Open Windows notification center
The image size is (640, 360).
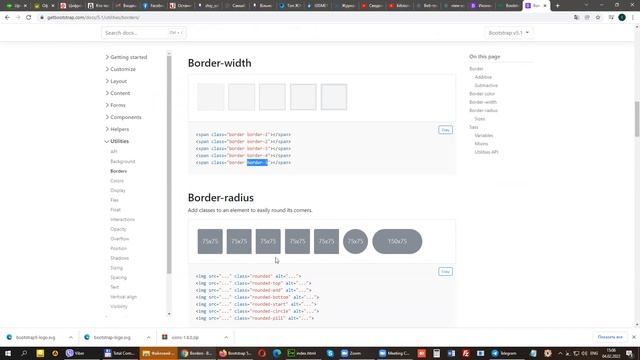[630, 353]
